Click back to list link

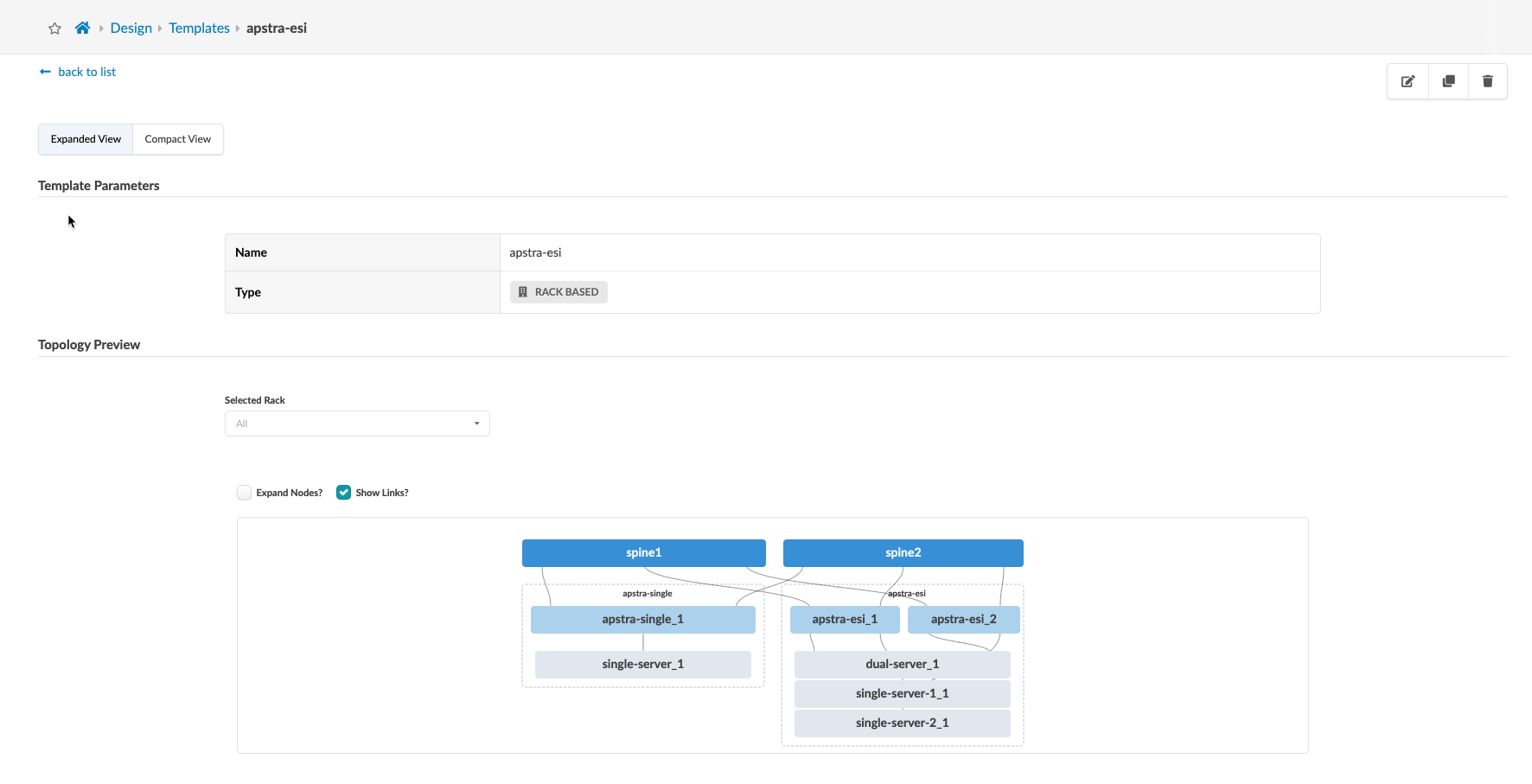pos(78,72)
